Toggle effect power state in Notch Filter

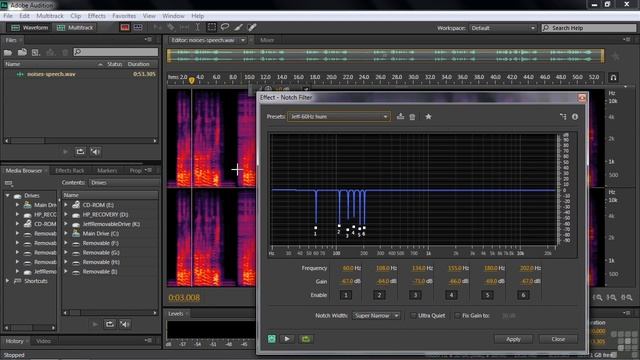[x=272, y=339]
